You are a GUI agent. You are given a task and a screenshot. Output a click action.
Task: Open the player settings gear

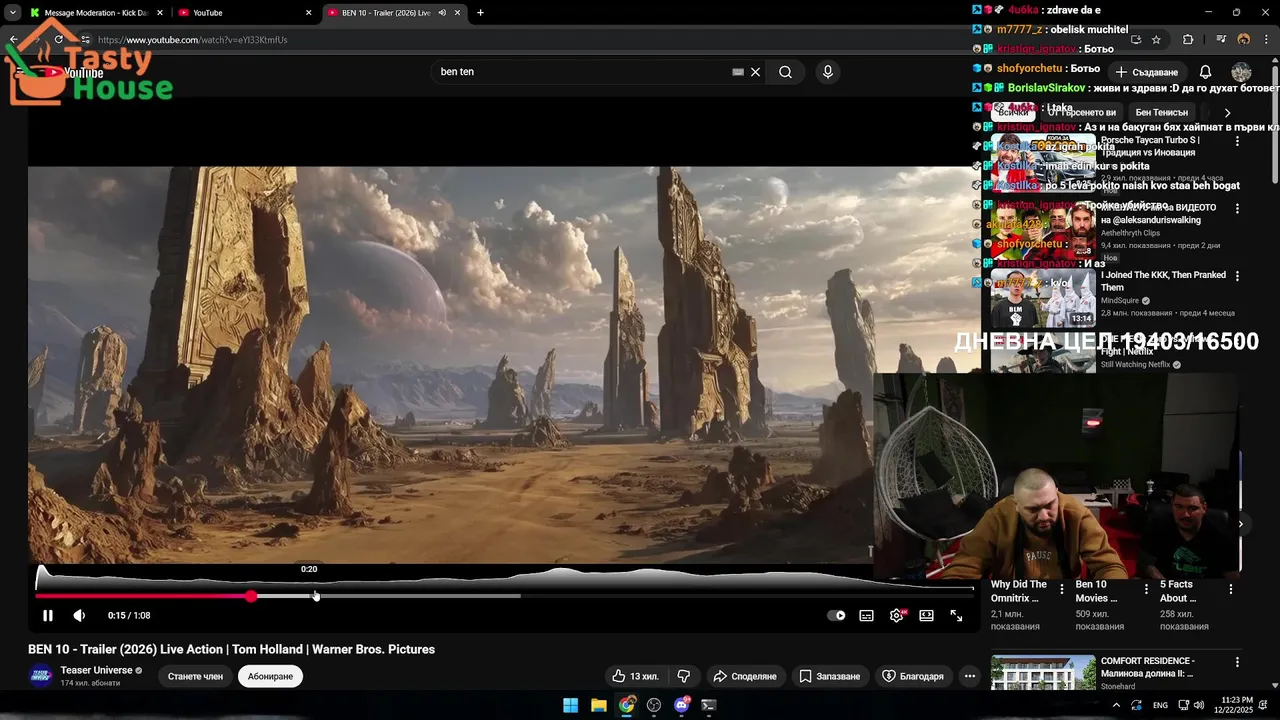coord(896,616)
